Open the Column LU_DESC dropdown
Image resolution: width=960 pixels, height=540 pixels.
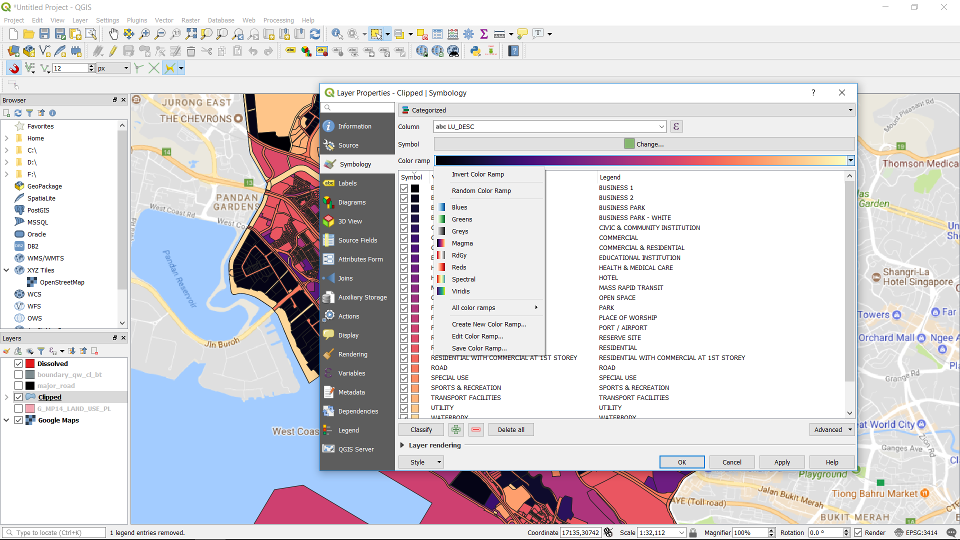tap(661, 127)
